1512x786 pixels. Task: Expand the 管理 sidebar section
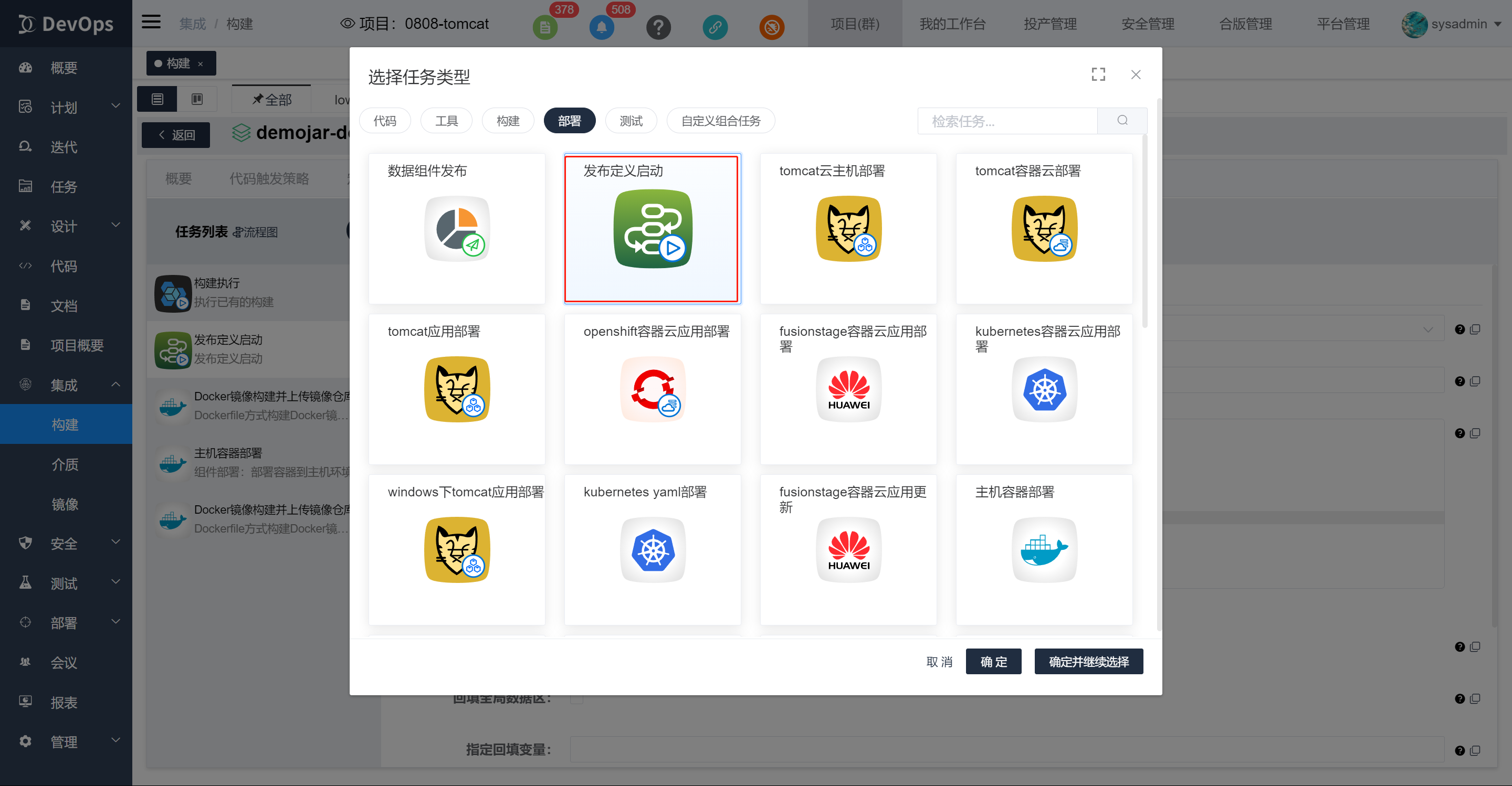(115, 741)
